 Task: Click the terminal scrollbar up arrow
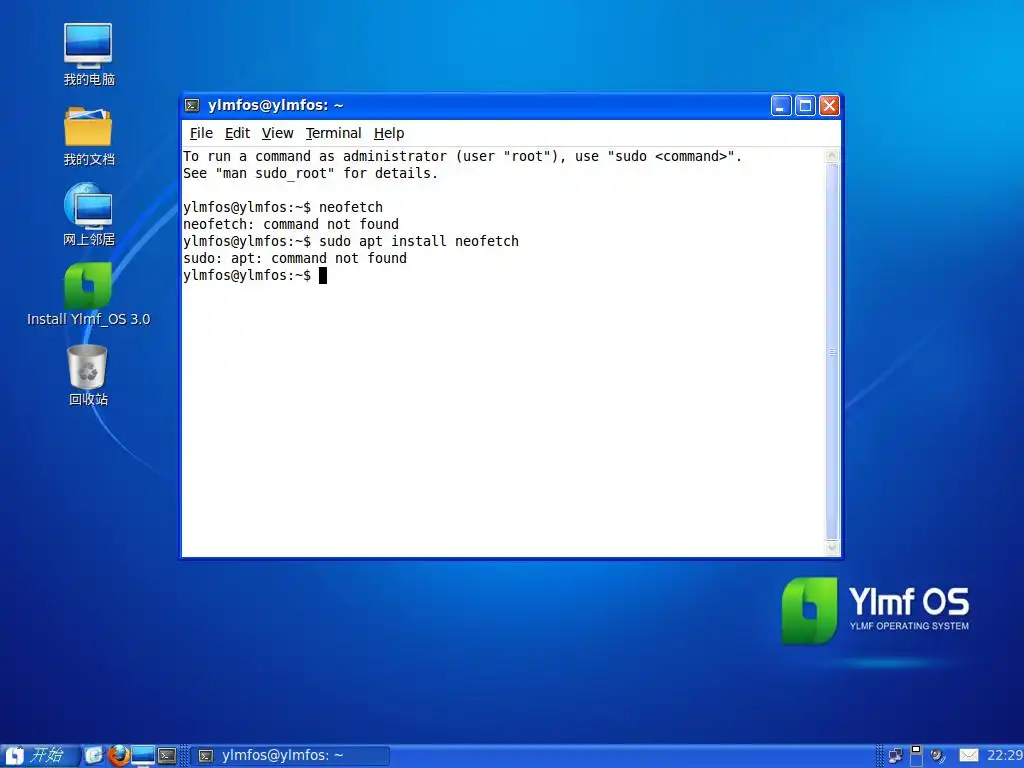832,155
